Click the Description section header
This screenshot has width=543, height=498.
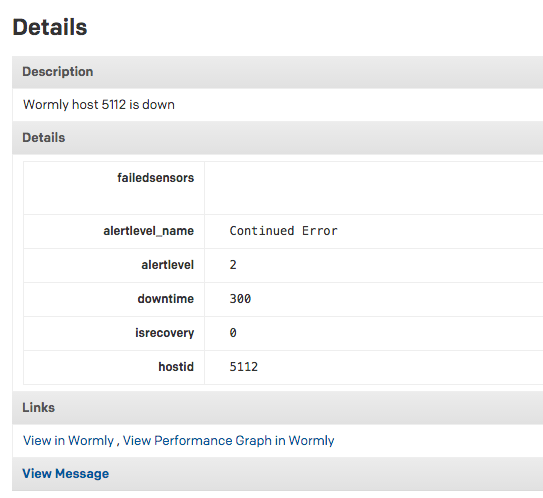click(x=277, y=72)
